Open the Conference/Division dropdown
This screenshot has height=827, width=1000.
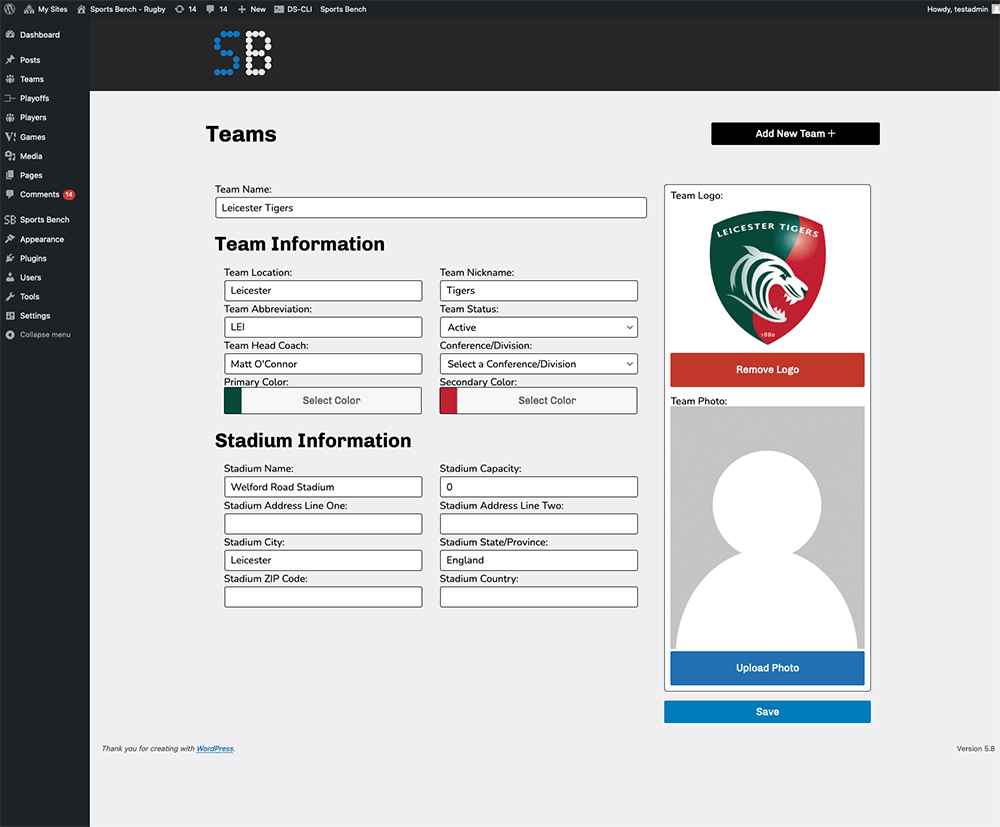pos(538,364)
